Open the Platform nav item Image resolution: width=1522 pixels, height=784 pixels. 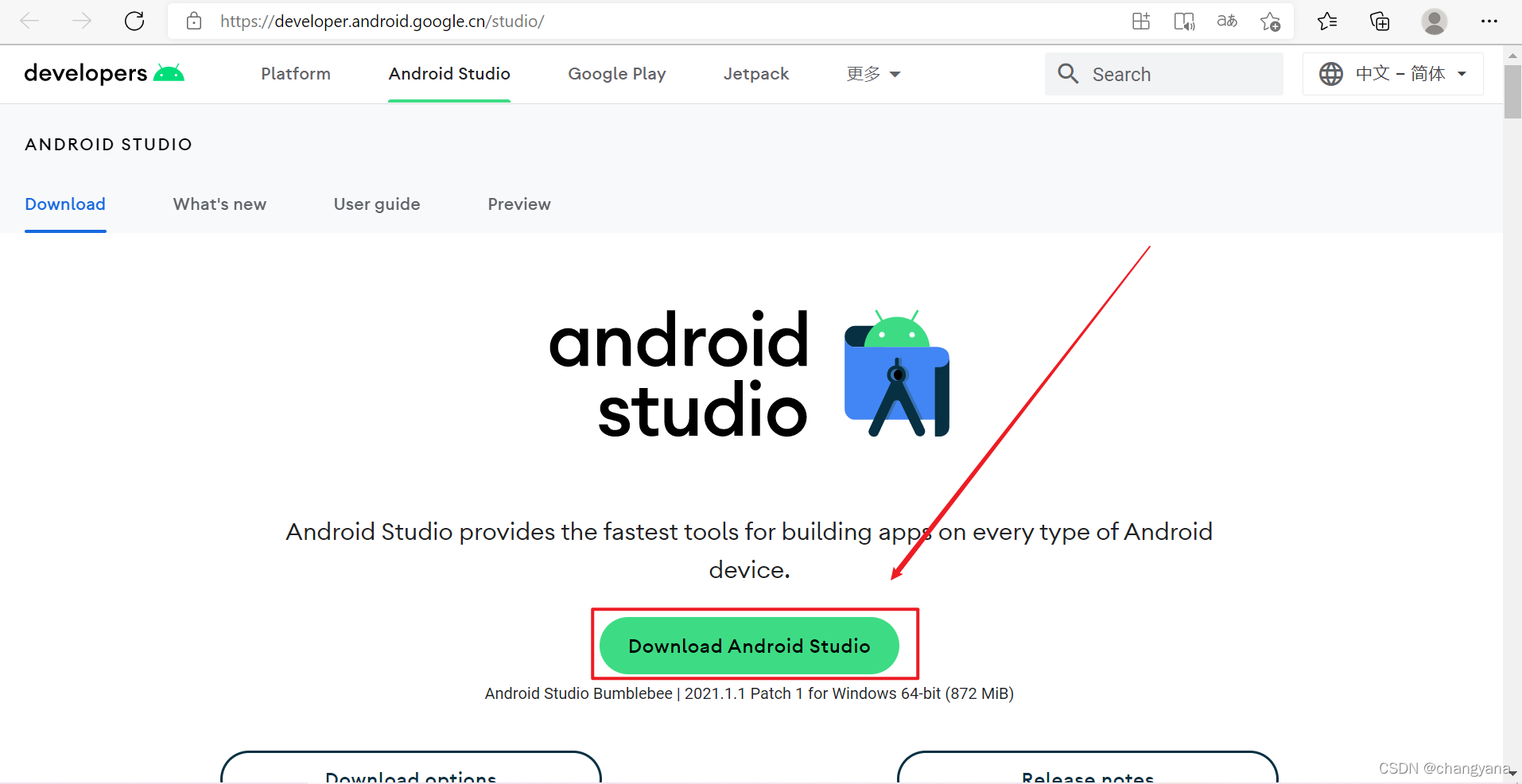pos(296,74)
